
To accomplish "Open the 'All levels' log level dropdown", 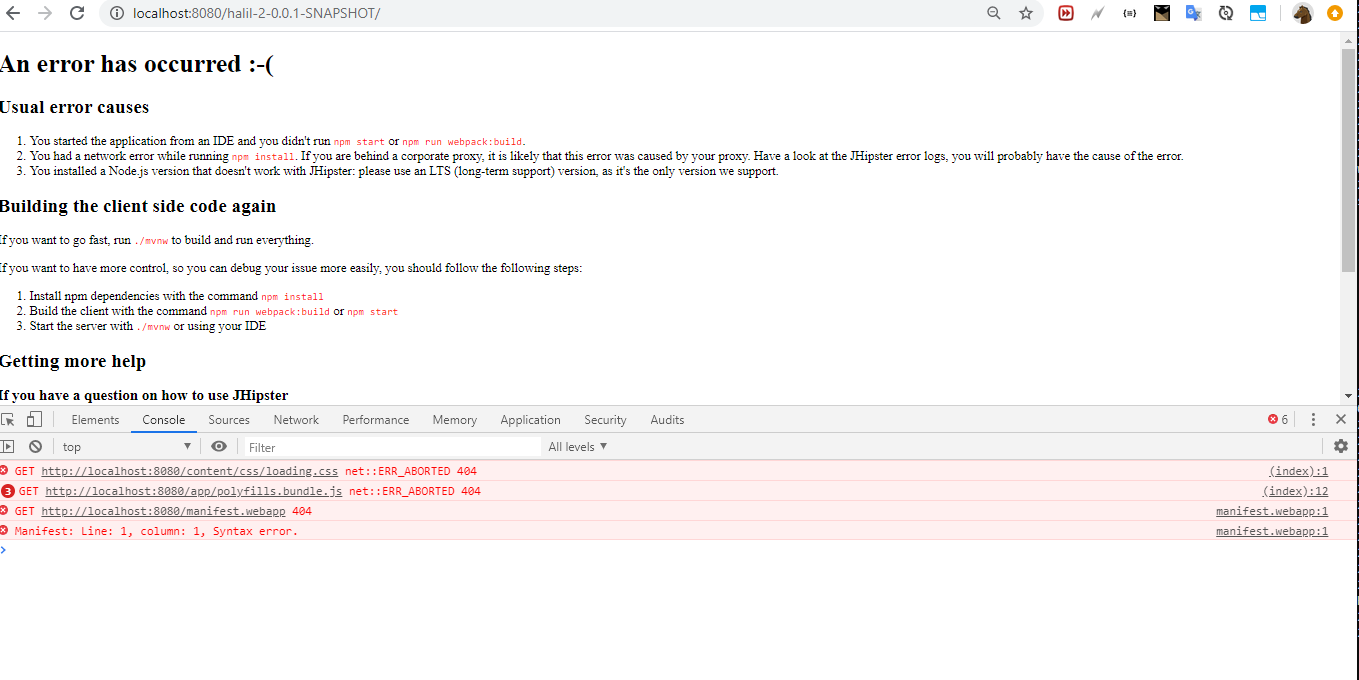I will [578, 447].
